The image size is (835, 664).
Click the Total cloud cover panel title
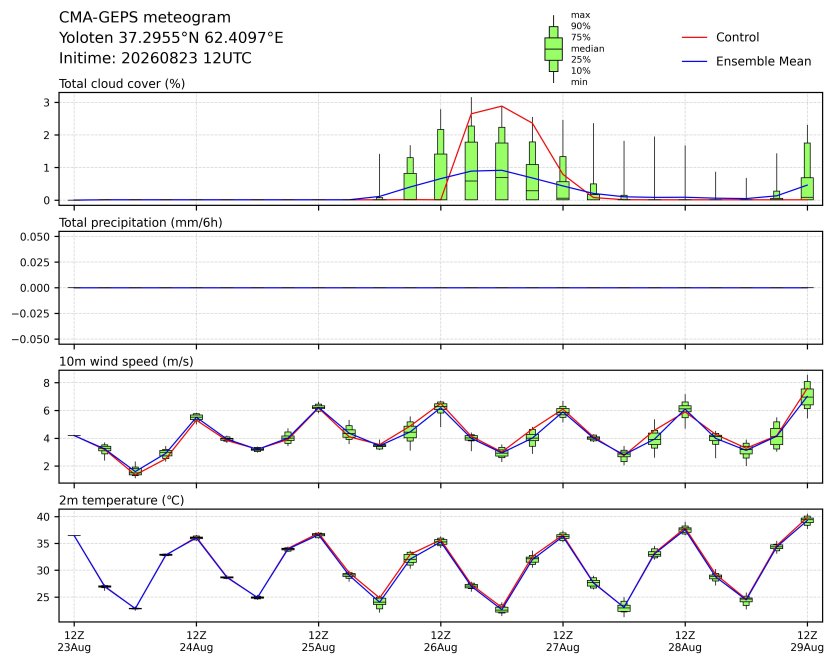pyautogui.click(x=122, y=84)
